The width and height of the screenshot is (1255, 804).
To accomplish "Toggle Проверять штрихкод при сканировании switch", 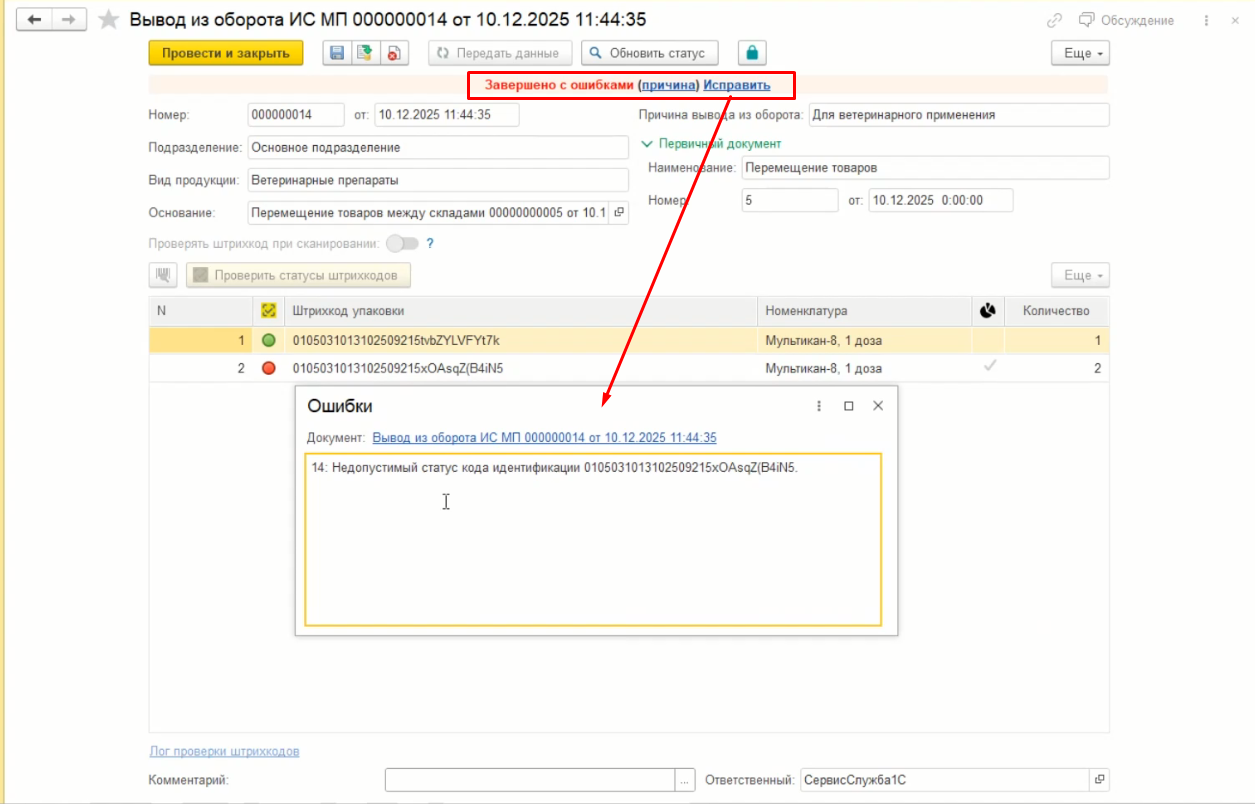I will pos(401,243).
